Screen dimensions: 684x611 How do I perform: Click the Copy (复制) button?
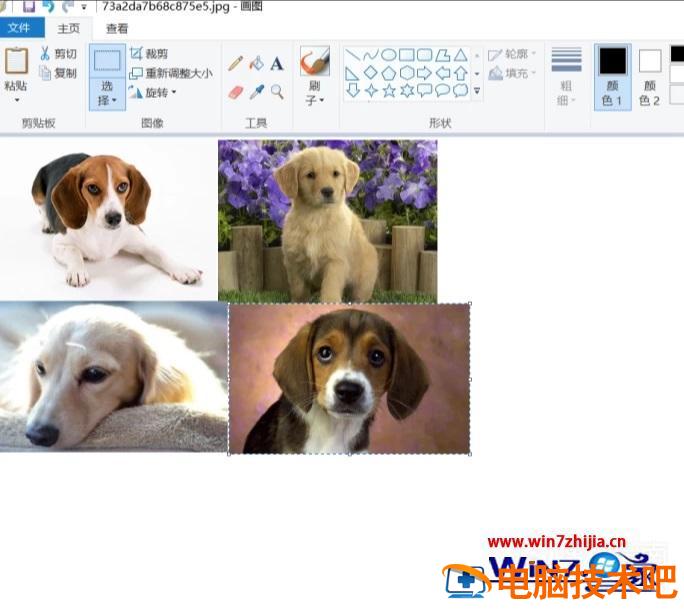58,73
